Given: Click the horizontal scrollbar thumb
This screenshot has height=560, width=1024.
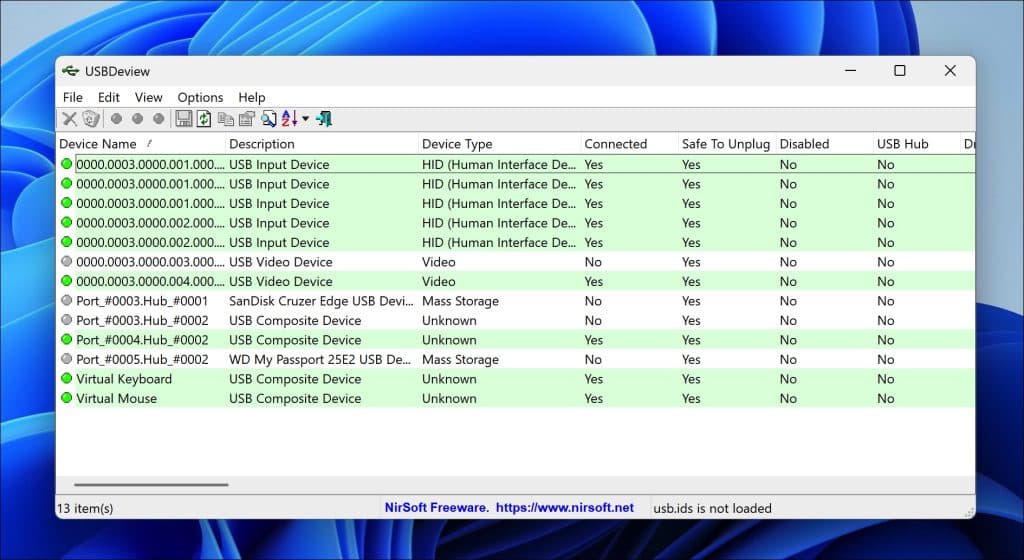Looking at the screenshot, I should click(x=151, y=485).
